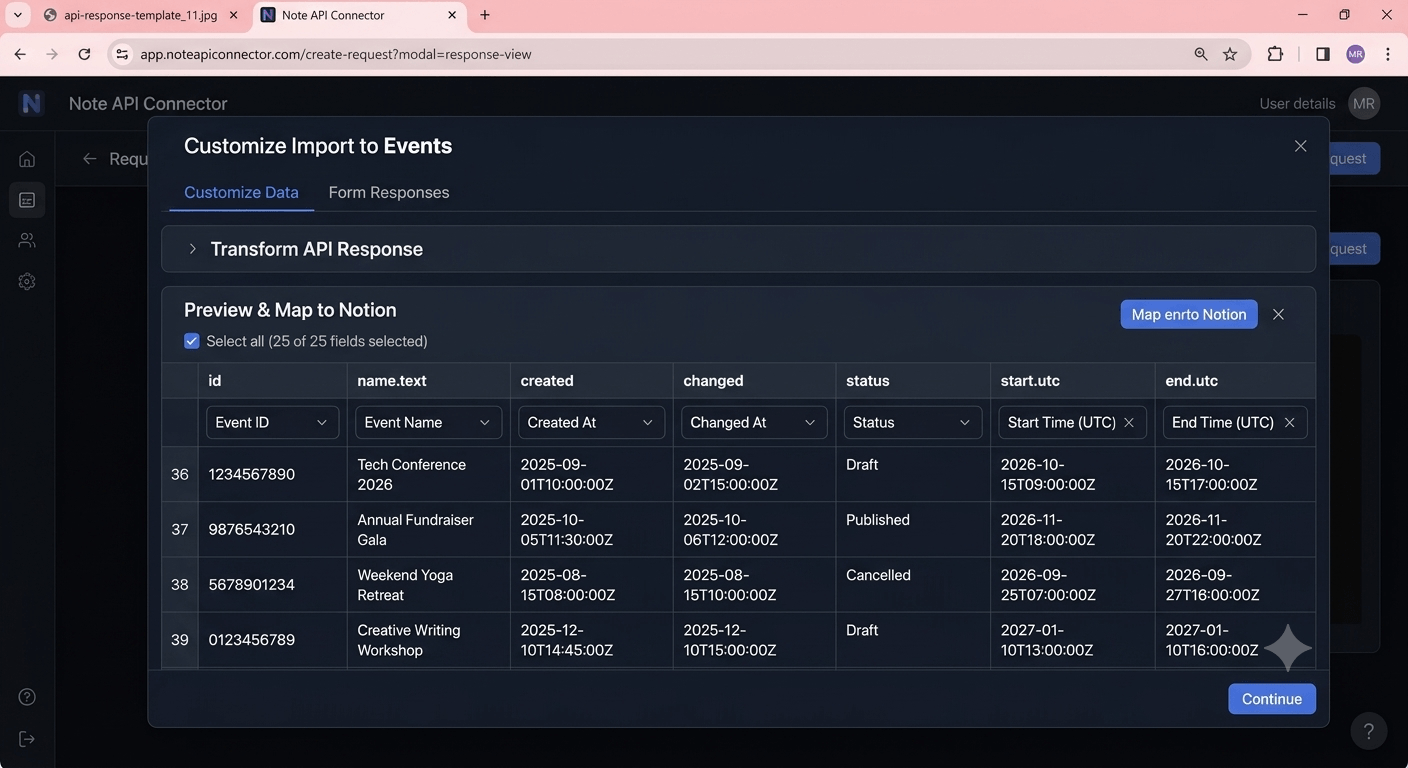Screen dimensions: 1408x768
Task: Open the Settings gear in left sidebar
Action: click(27, 281)
